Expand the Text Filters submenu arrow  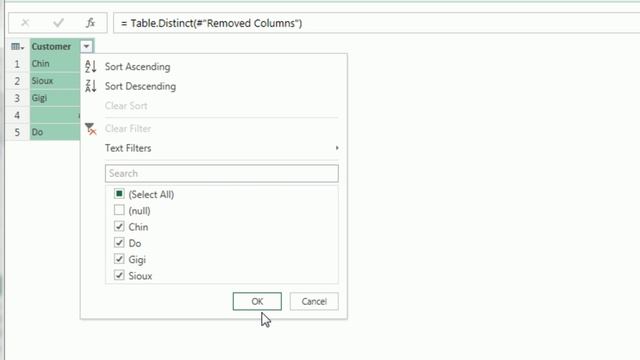click(x=337, y=148)
